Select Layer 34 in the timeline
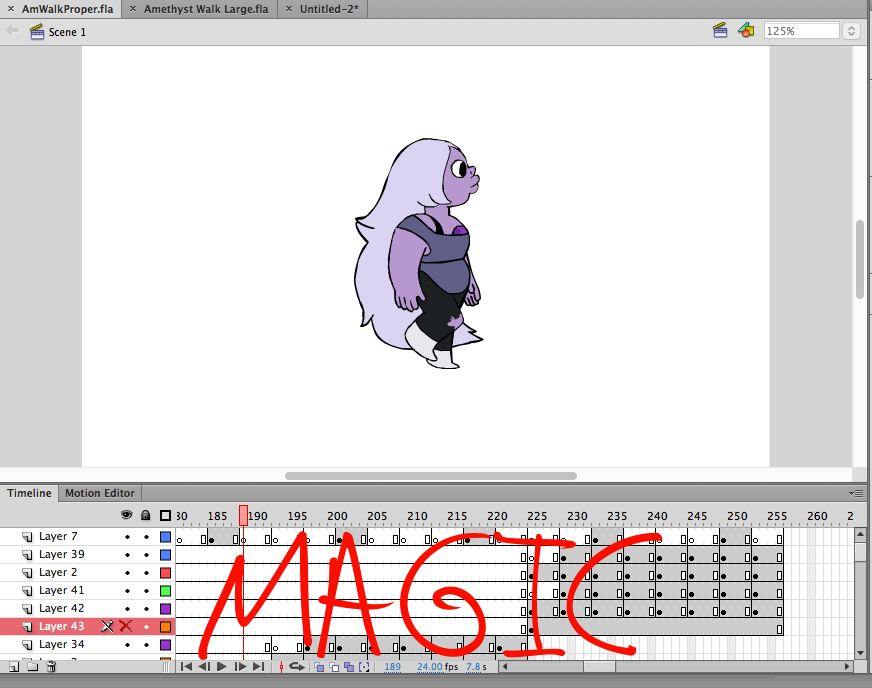The height and width of the screenshot is (688, 872). coord(61,644)
